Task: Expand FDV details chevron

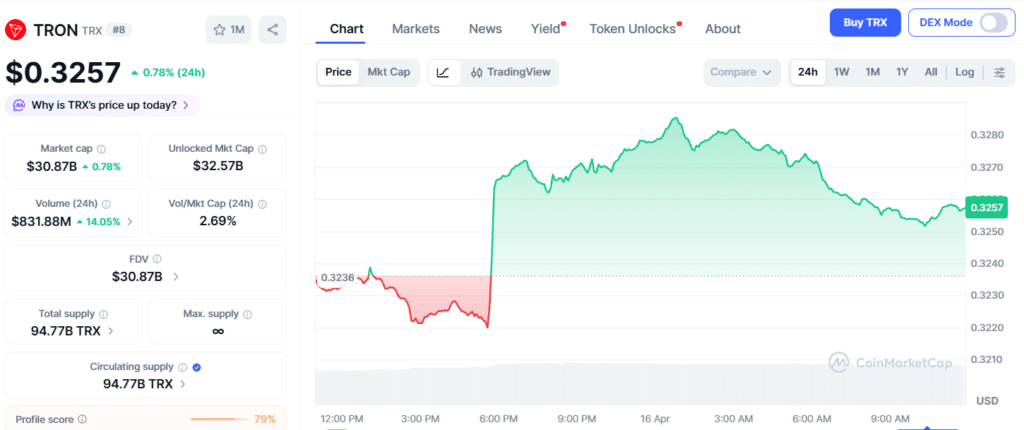Action: point(175,276)
